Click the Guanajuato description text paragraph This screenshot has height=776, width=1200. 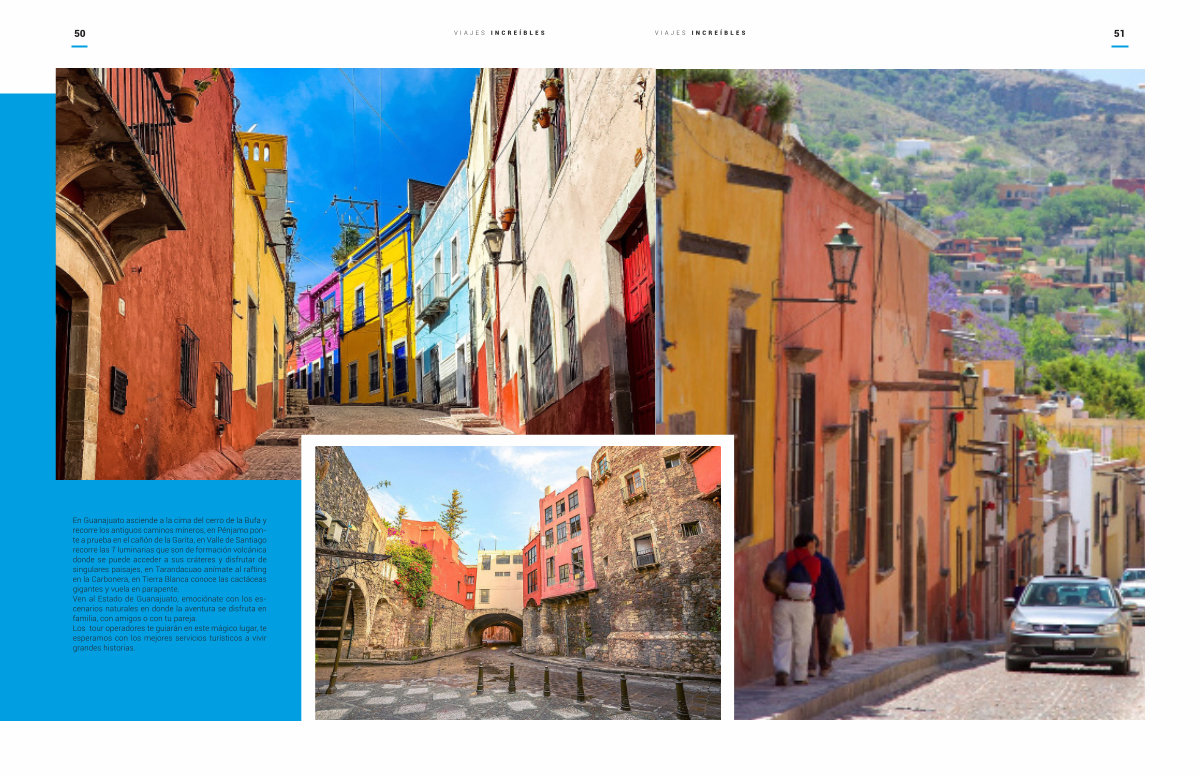170,584
